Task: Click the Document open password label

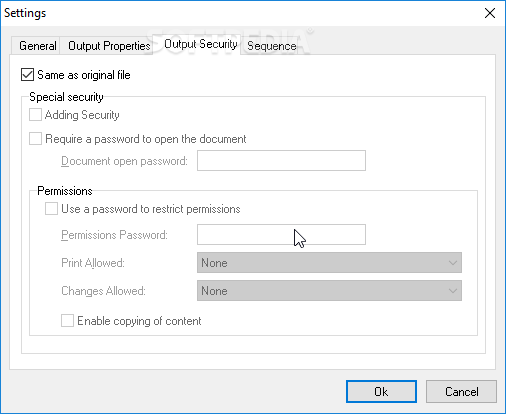Action: pos(124,161)
